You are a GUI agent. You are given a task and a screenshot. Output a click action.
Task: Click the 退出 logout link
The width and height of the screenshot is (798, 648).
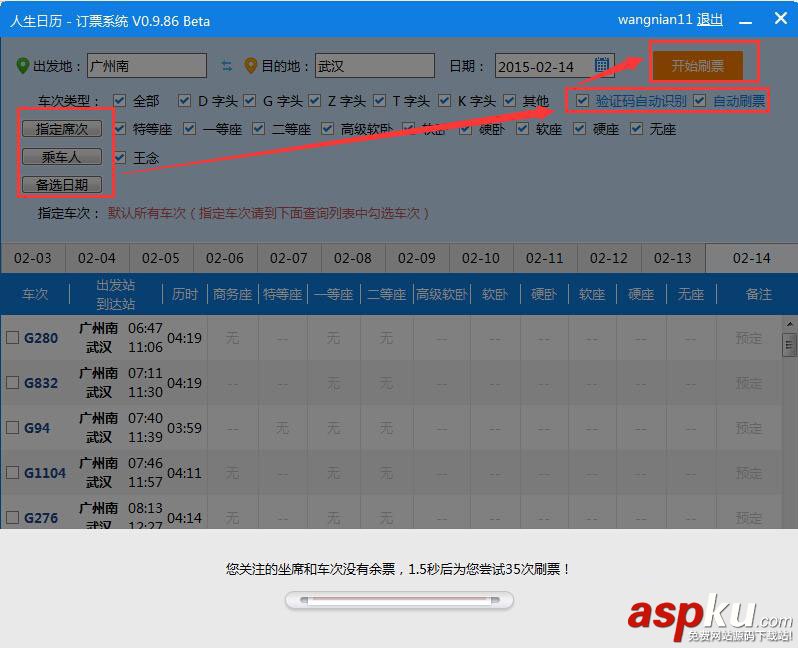tap(710, 20)
